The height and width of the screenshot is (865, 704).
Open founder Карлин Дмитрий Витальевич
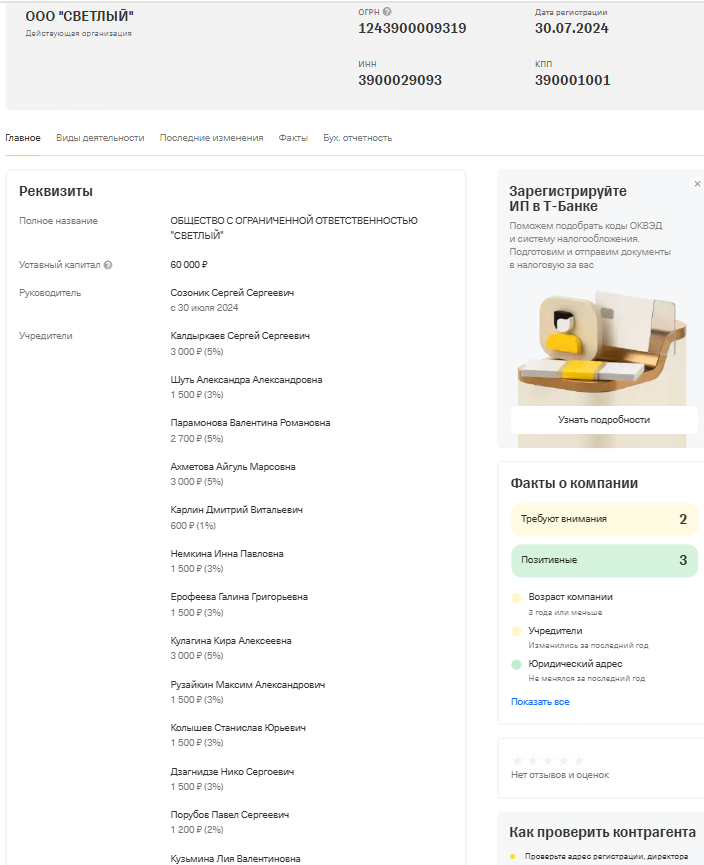[x=236, y=510]
